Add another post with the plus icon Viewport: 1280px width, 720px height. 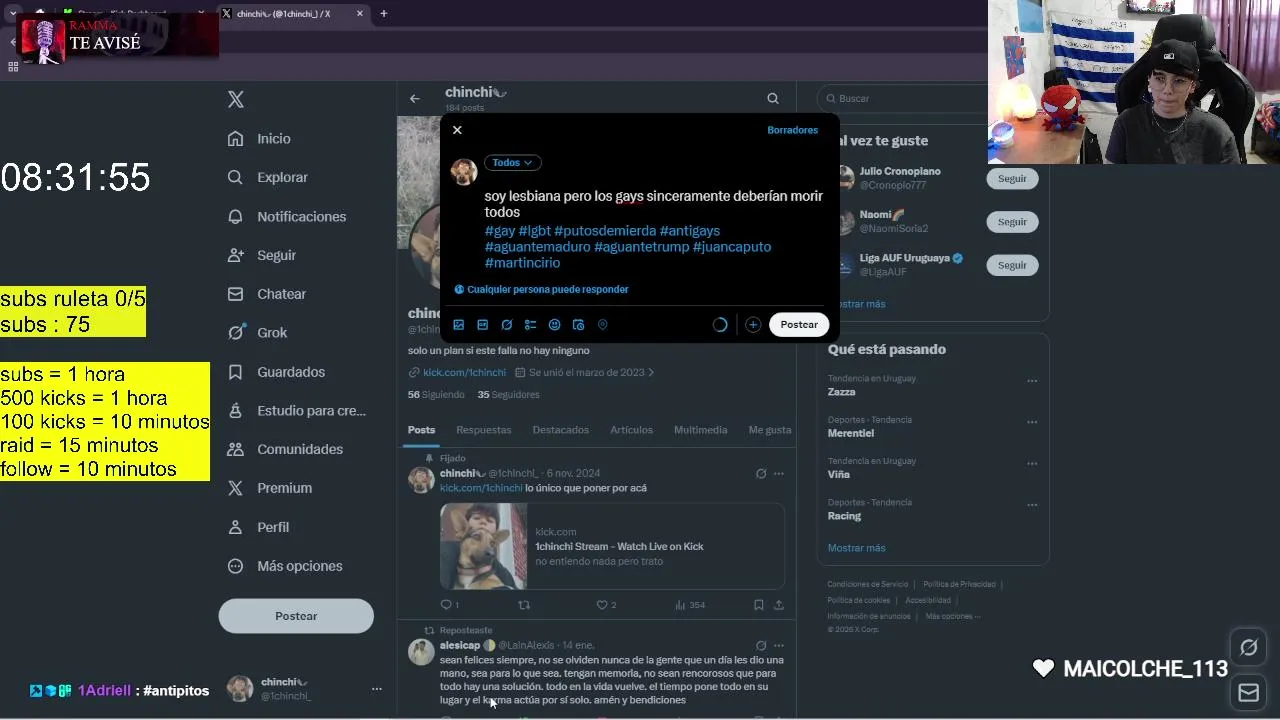[x=753, y=325]
